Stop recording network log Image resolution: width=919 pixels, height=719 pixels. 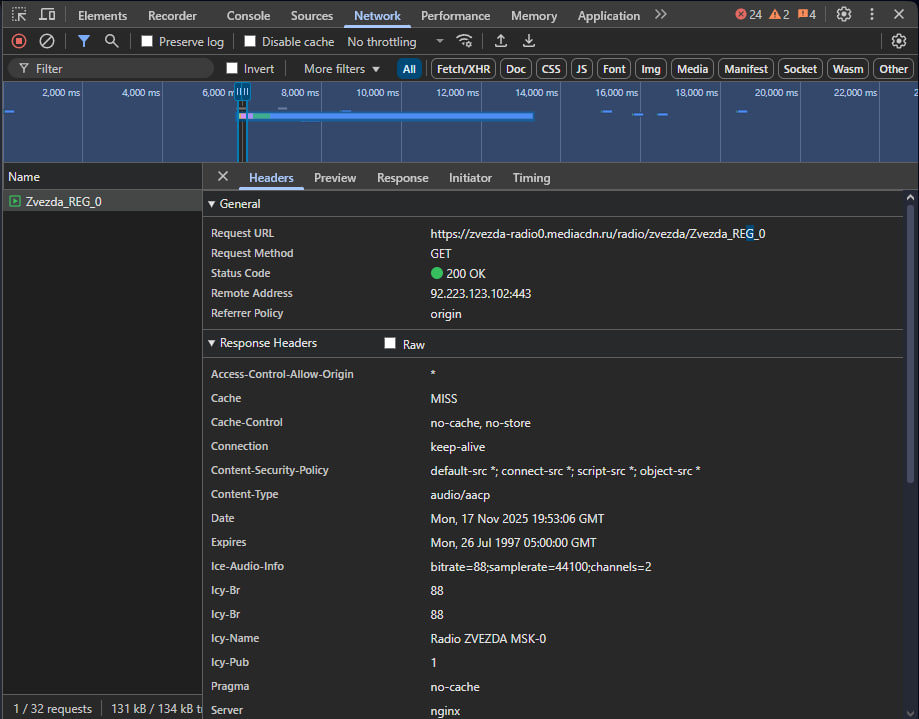(x=19, y=41)
